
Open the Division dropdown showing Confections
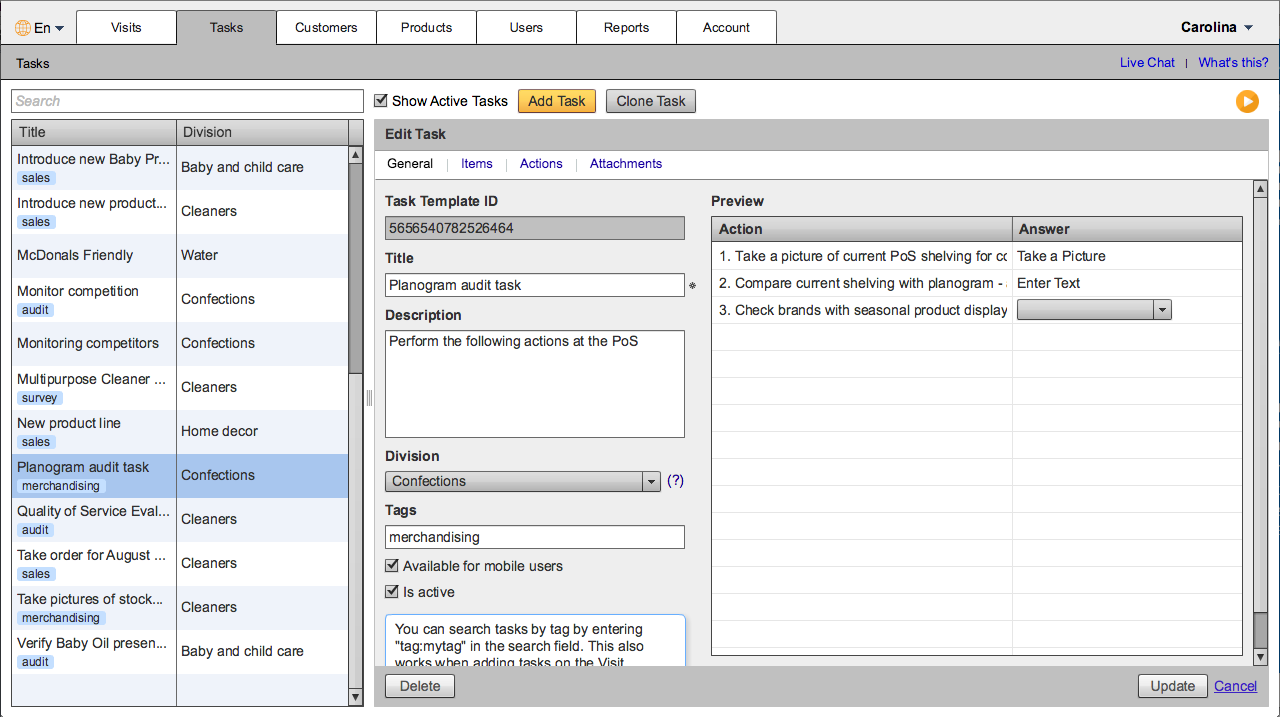coord(522,481)
